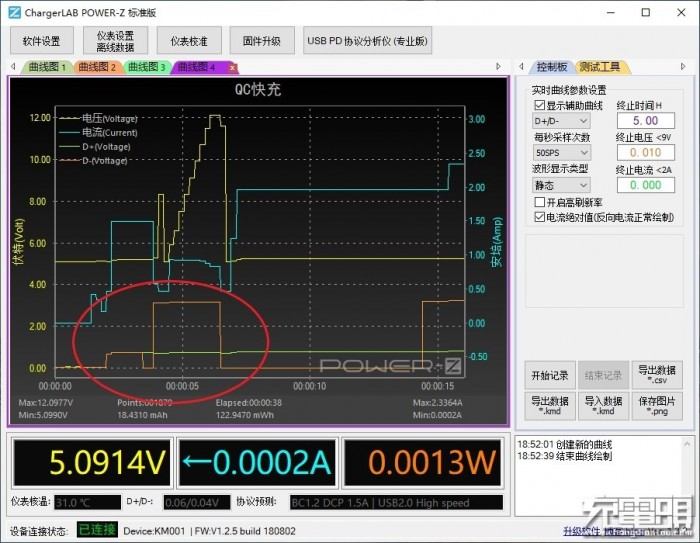
Task: Open 仪表设置 离线数据 meter settings
Action: click(115, 41)
